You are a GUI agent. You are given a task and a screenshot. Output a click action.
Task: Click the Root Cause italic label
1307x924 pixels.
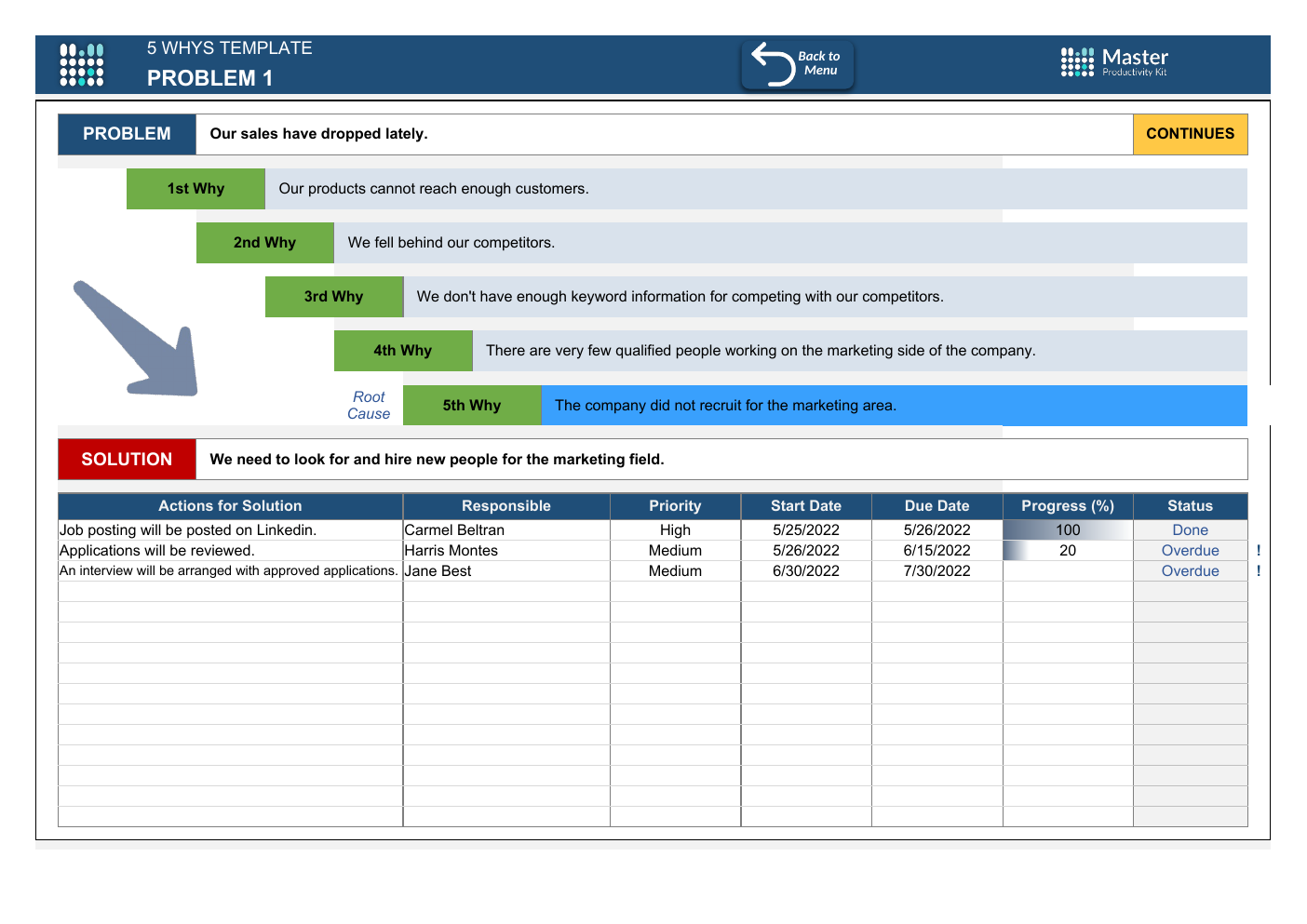click(x=369, y=406)
